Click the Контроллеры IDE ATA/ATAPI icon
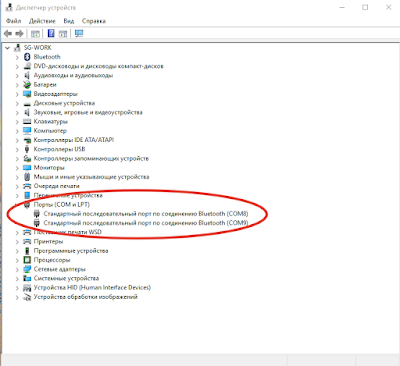The image size is (400, 366). tap(27, 140)
